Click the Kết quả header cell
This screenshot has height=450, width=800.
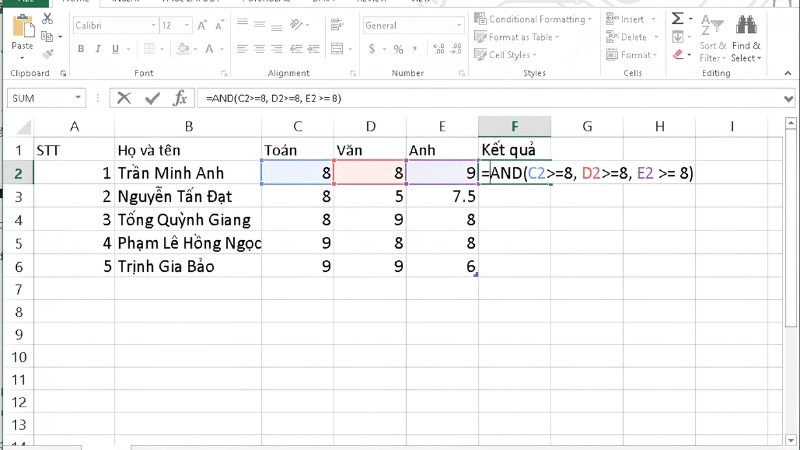pyautogui.click(x=514, y=149)
